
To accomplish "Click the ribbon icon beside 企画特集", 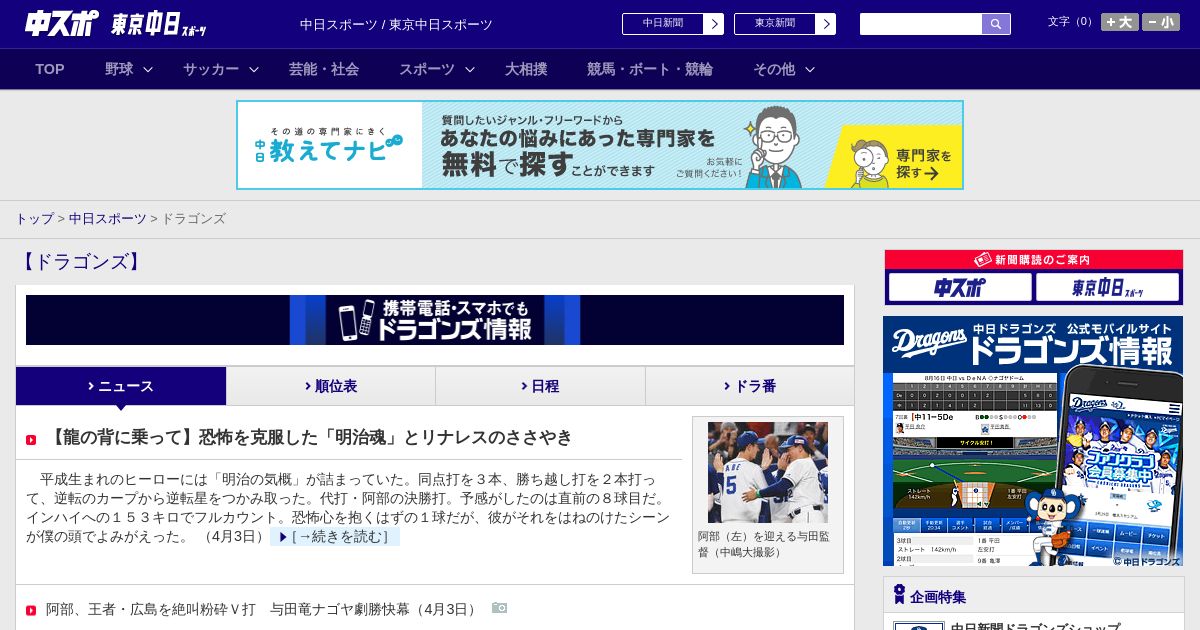I will pyautogui.click(x=899, y=595).
